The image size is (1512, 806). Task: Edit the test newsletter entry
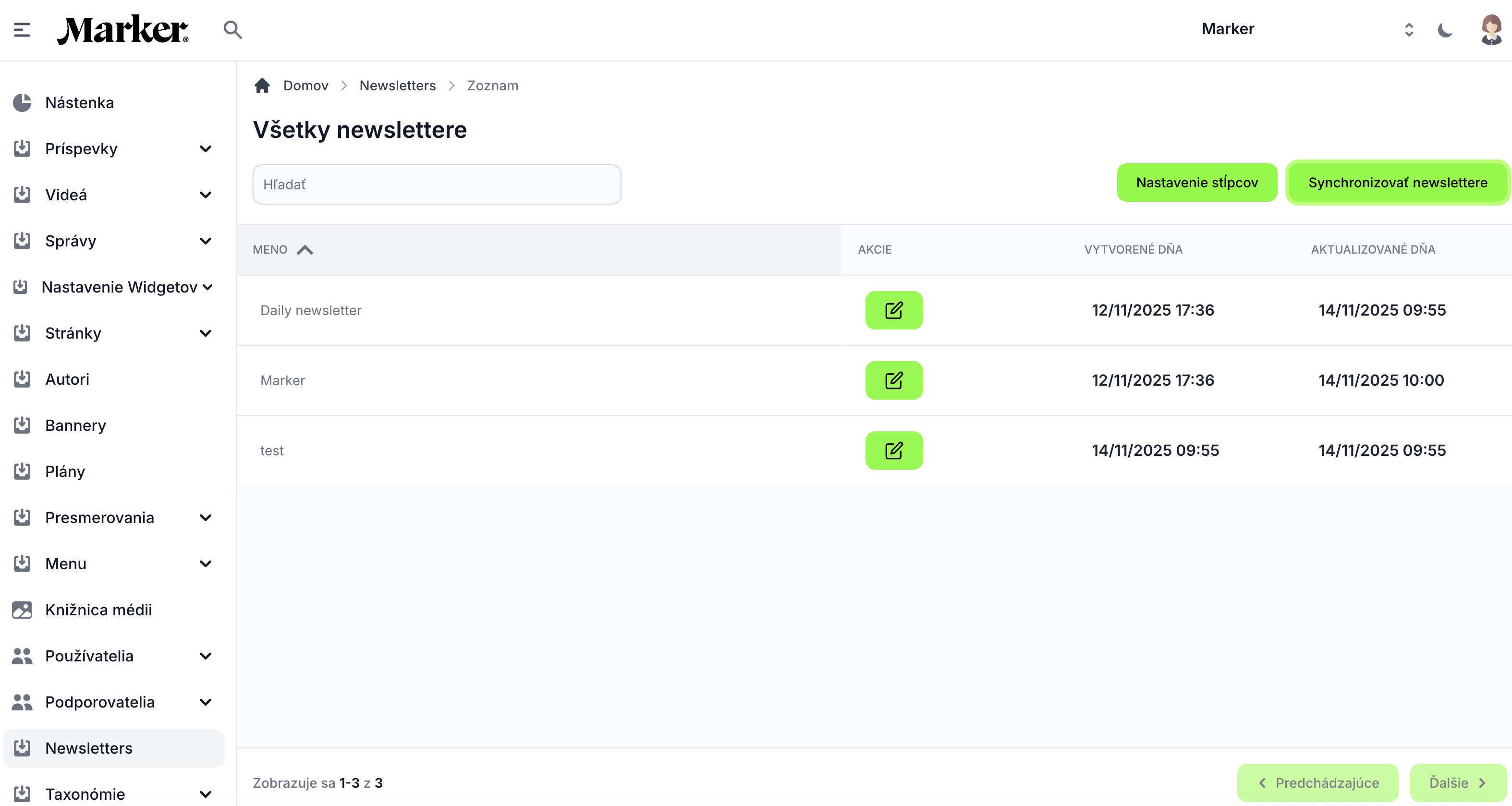893,450
